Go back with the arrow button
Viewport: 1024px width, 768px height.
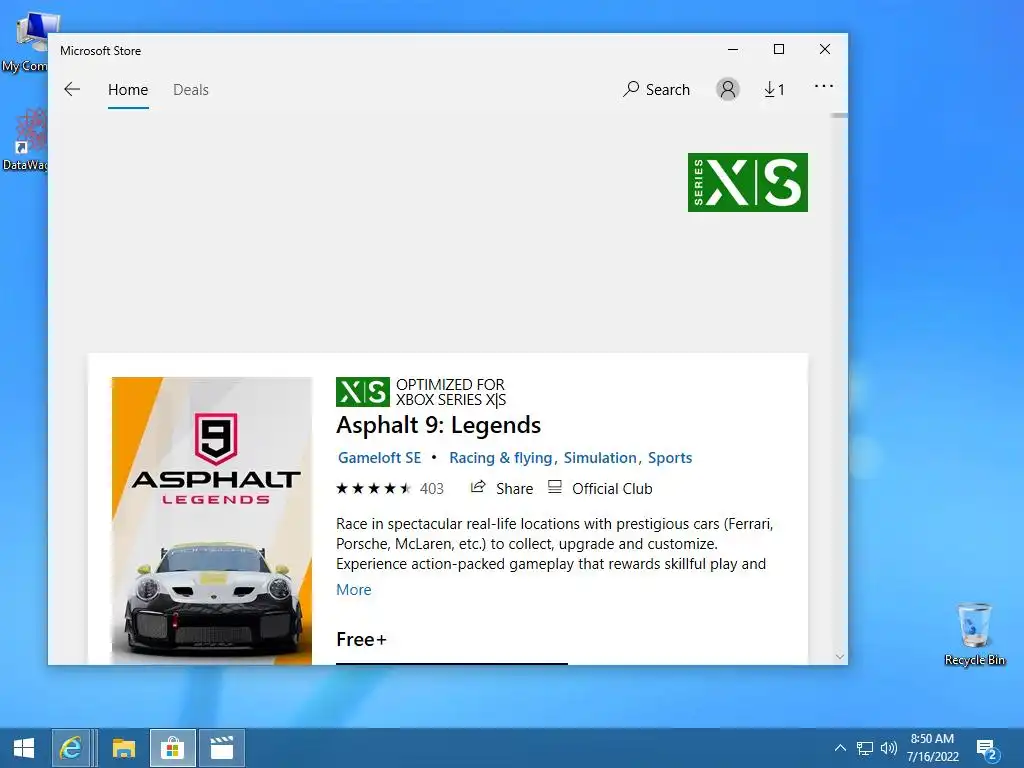(x=72, y=89)
